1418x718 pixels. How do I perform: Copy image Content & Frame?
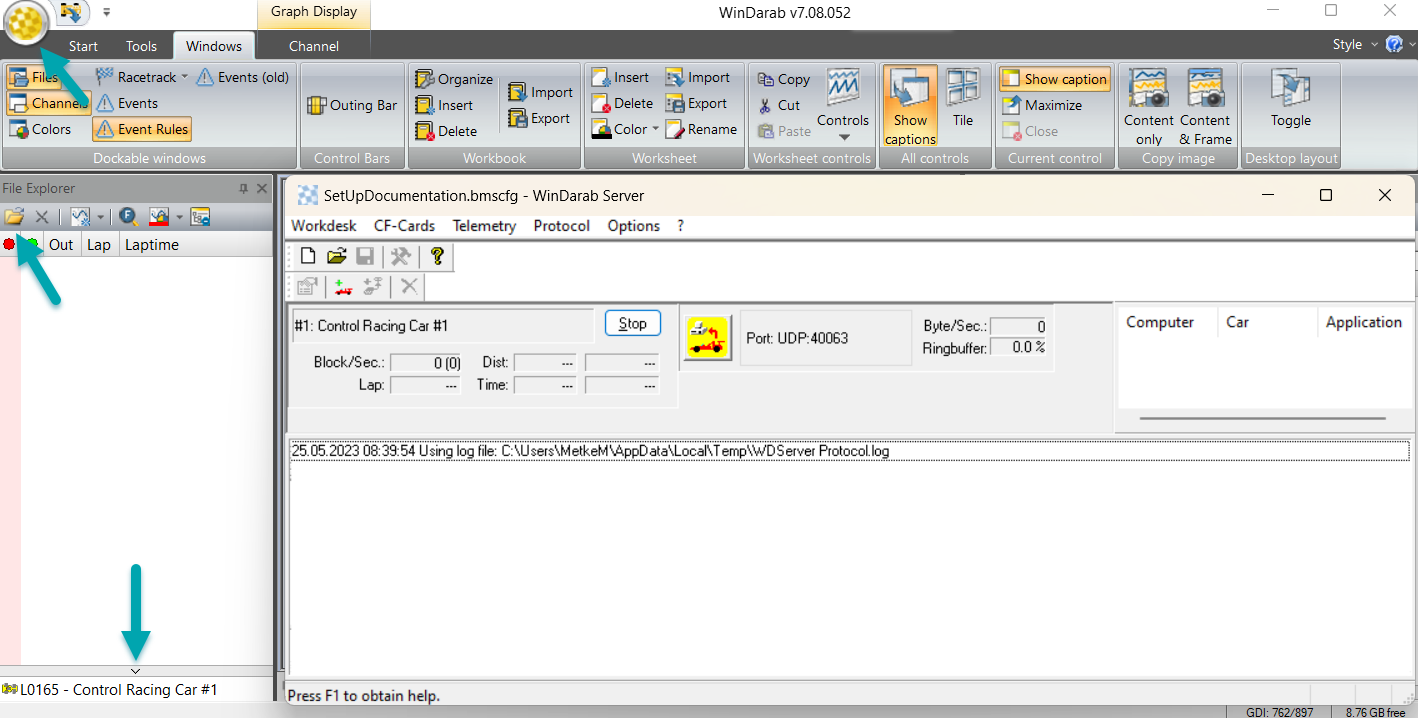[1205, 107]
